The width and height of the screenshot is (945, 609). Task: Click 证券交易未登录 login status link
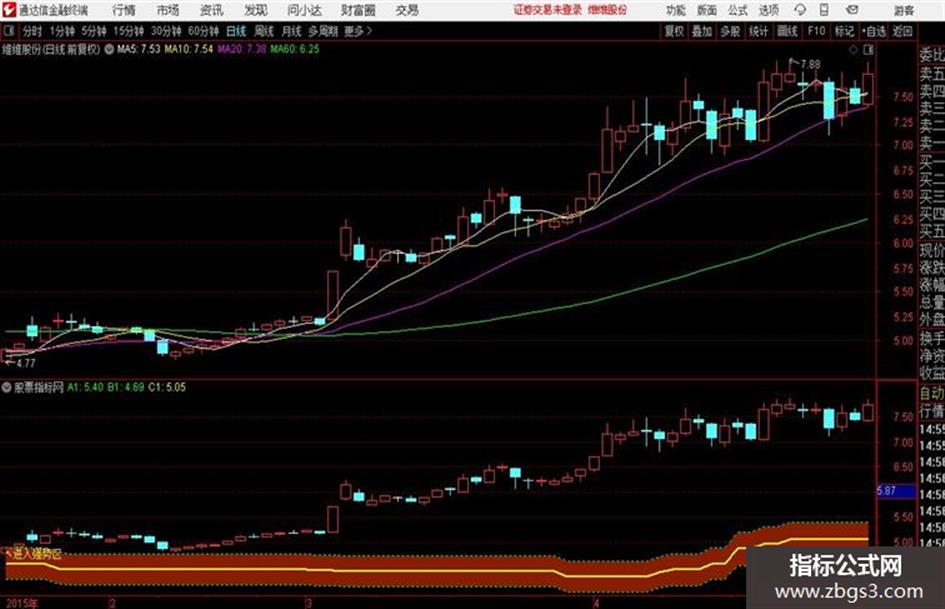[548, 10]
